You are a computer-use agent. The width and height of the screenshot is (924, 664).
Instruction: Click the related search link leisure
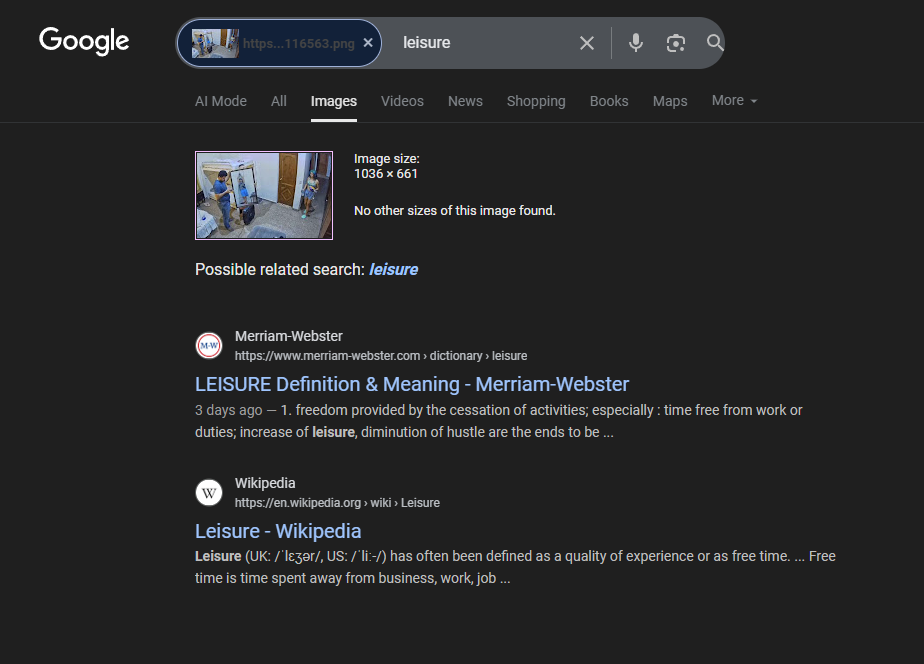pos(393,269)
